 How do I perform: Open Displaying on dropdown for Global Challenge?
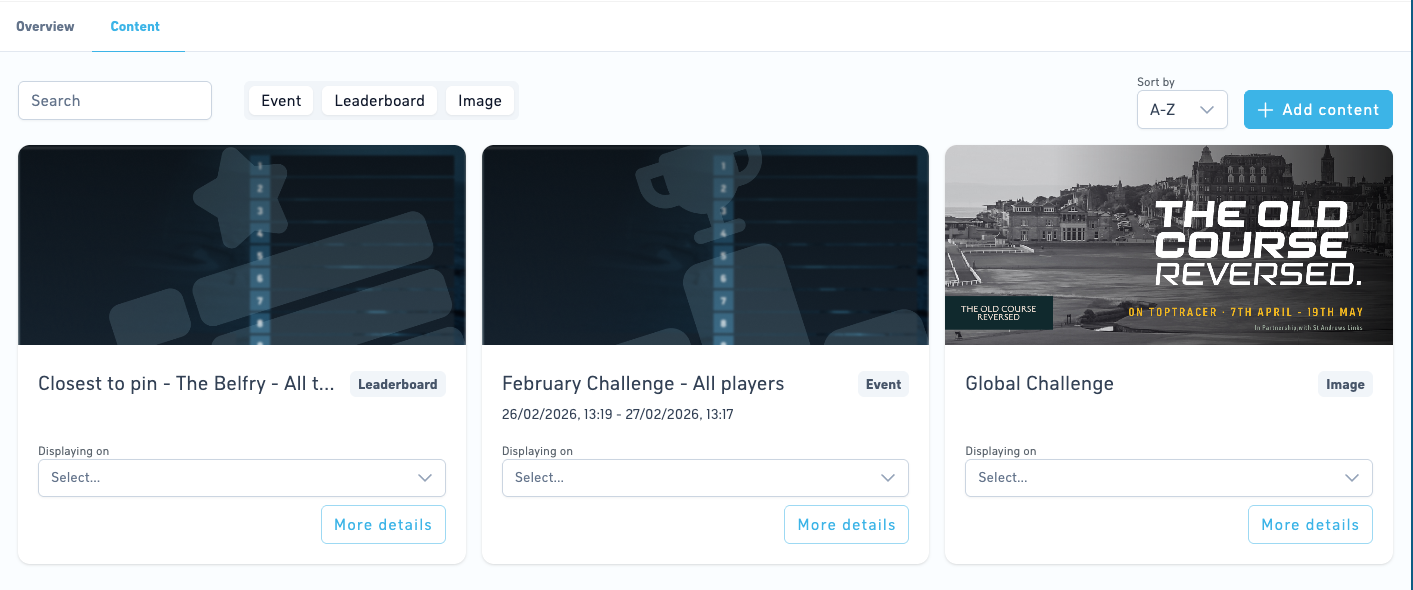point(1169,478)
